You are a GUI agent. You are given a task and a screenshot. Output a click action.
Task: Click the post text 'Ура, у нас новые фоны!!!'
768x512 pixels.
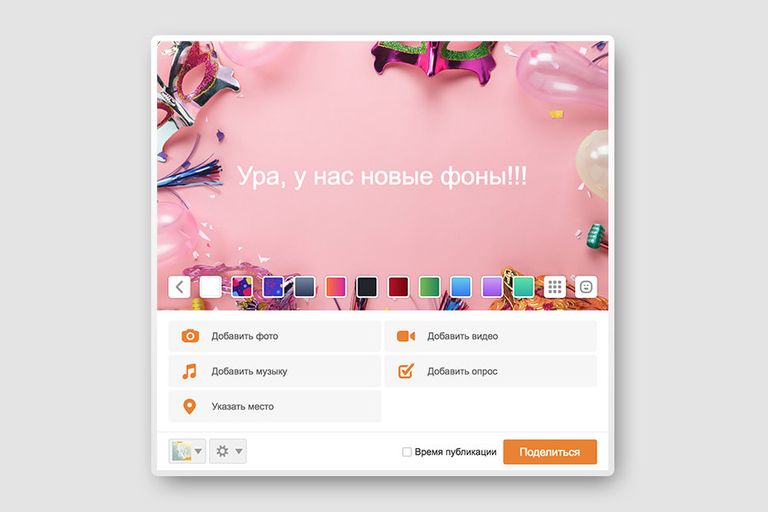pos(382,176)
